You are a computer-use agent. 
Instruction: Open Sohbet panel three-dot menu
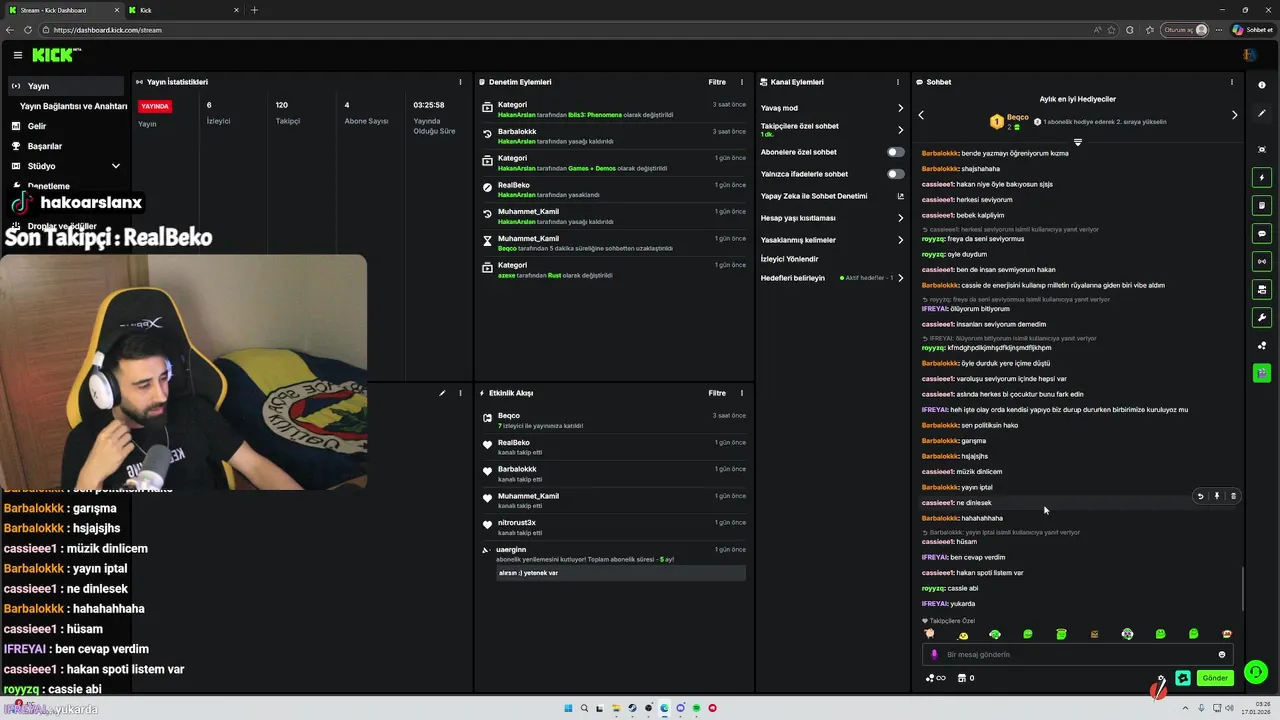1232,82
